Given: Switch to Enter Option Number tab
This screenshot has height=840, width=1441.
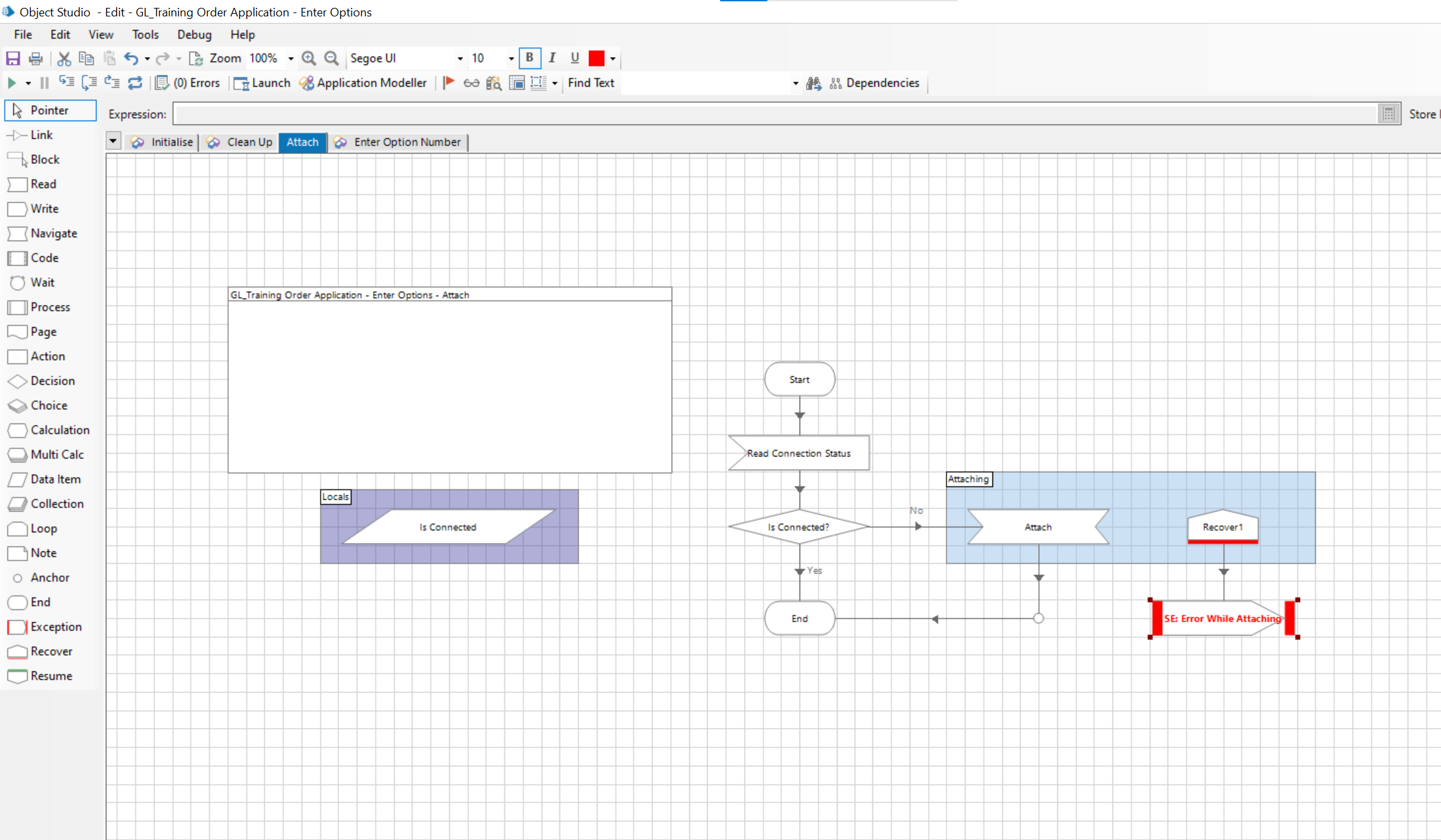Looking at the screenshot, I should (407, 142).
